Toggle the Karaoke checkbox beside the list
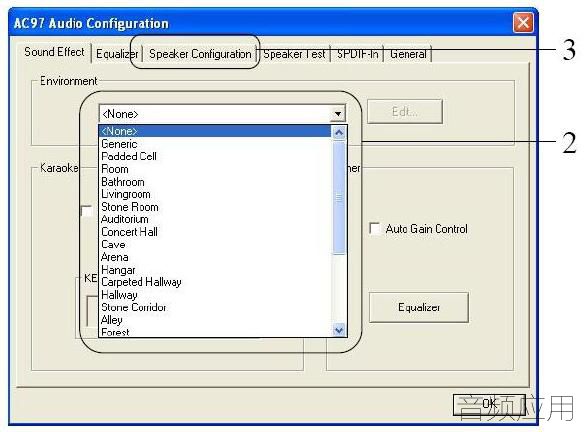This screenshot has height=432, width=586. (86, 211)
